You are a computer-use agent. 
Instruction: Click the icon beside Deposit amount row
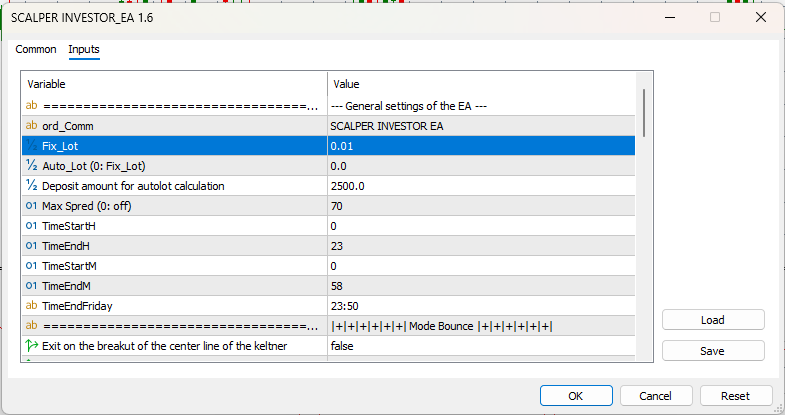pos(32,186)
